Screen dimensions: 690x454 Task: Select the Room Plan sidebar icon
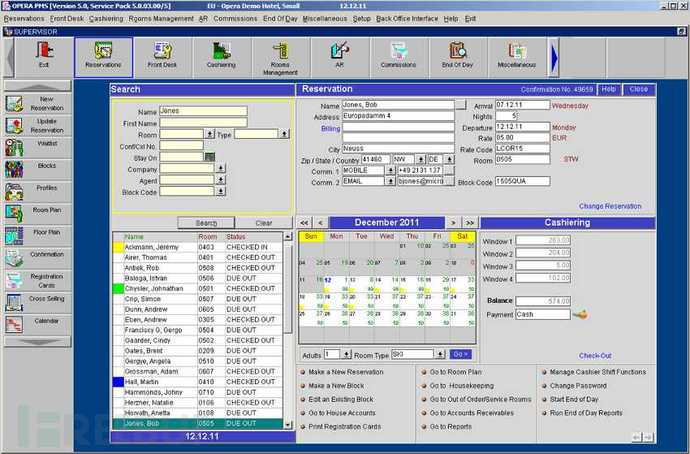(38, 213)
